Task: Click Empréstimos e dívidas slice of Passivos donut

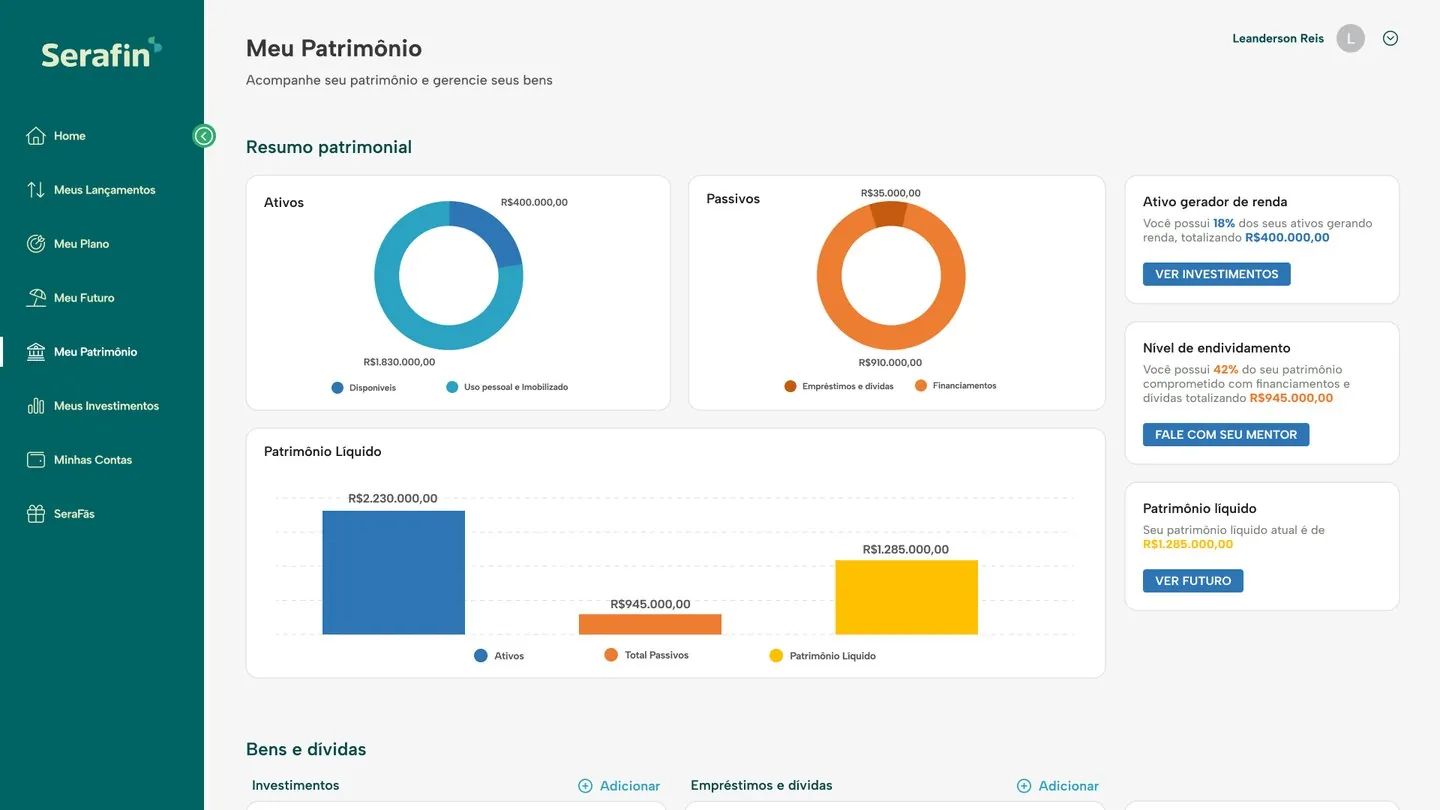Action: point(888,214)
